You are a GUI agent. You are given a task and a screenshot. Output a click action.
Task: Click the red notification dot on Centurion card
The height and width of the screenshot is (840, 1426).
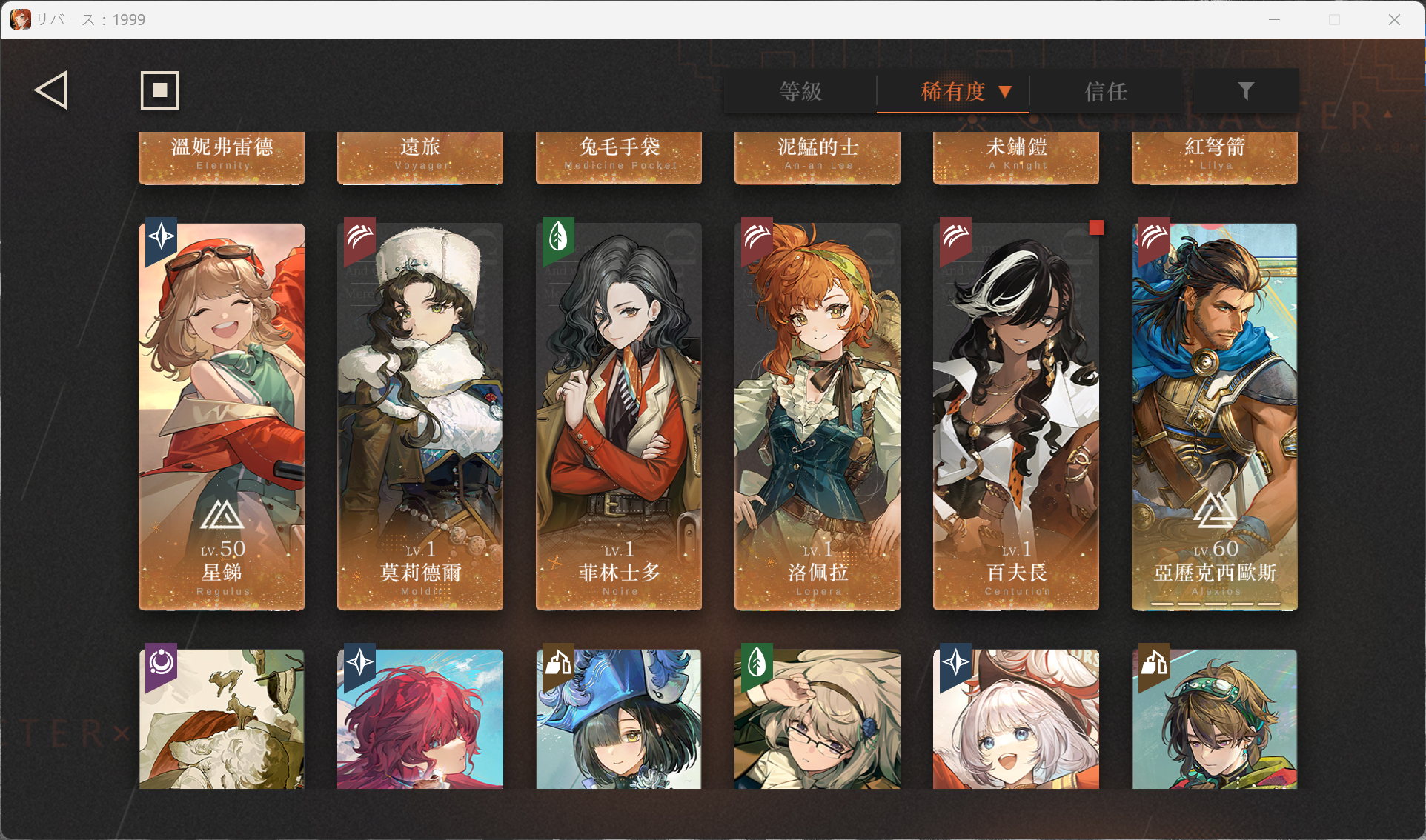1096,227
